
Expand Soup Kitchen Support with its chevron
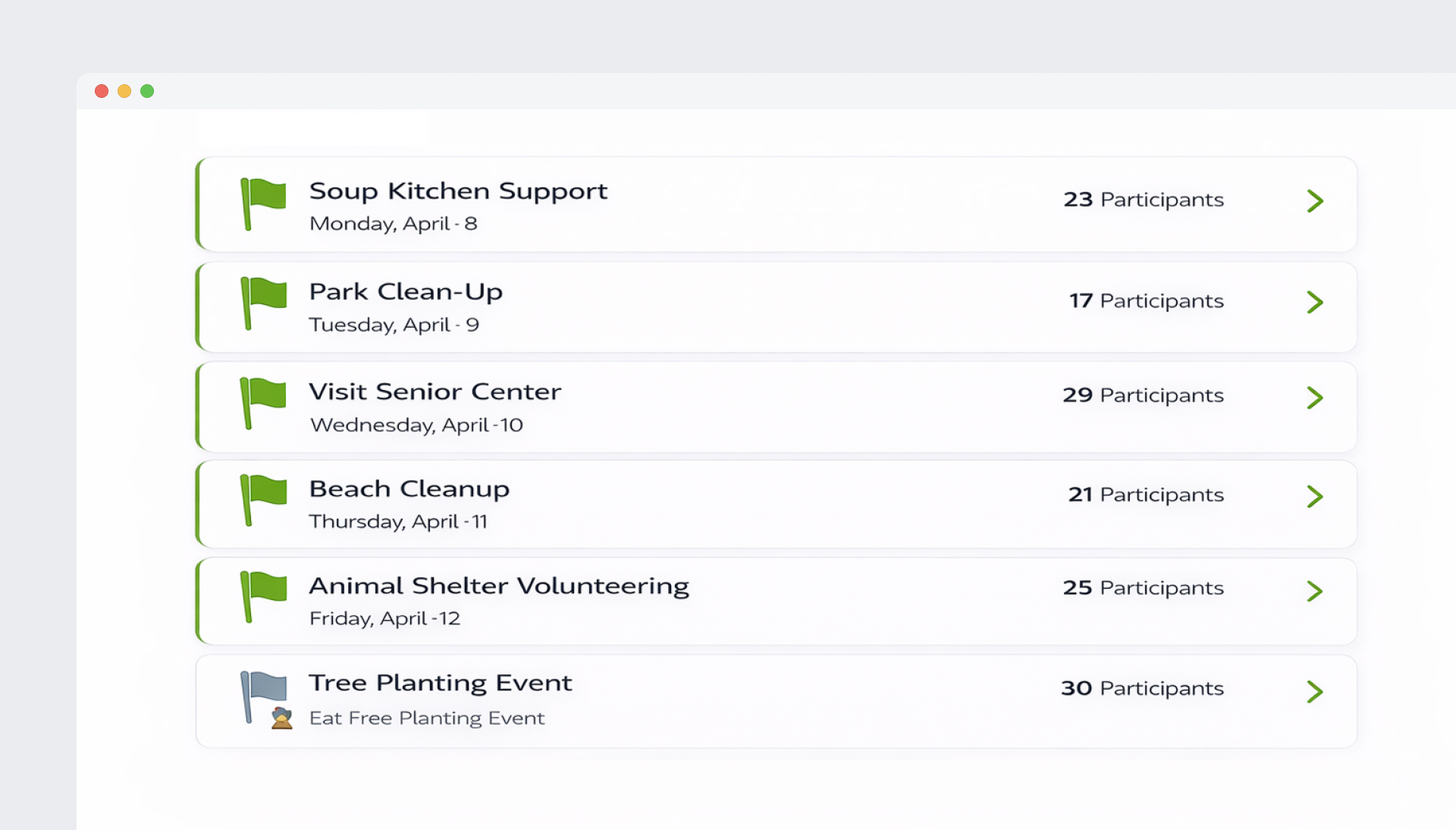(x=1315, y=201)
